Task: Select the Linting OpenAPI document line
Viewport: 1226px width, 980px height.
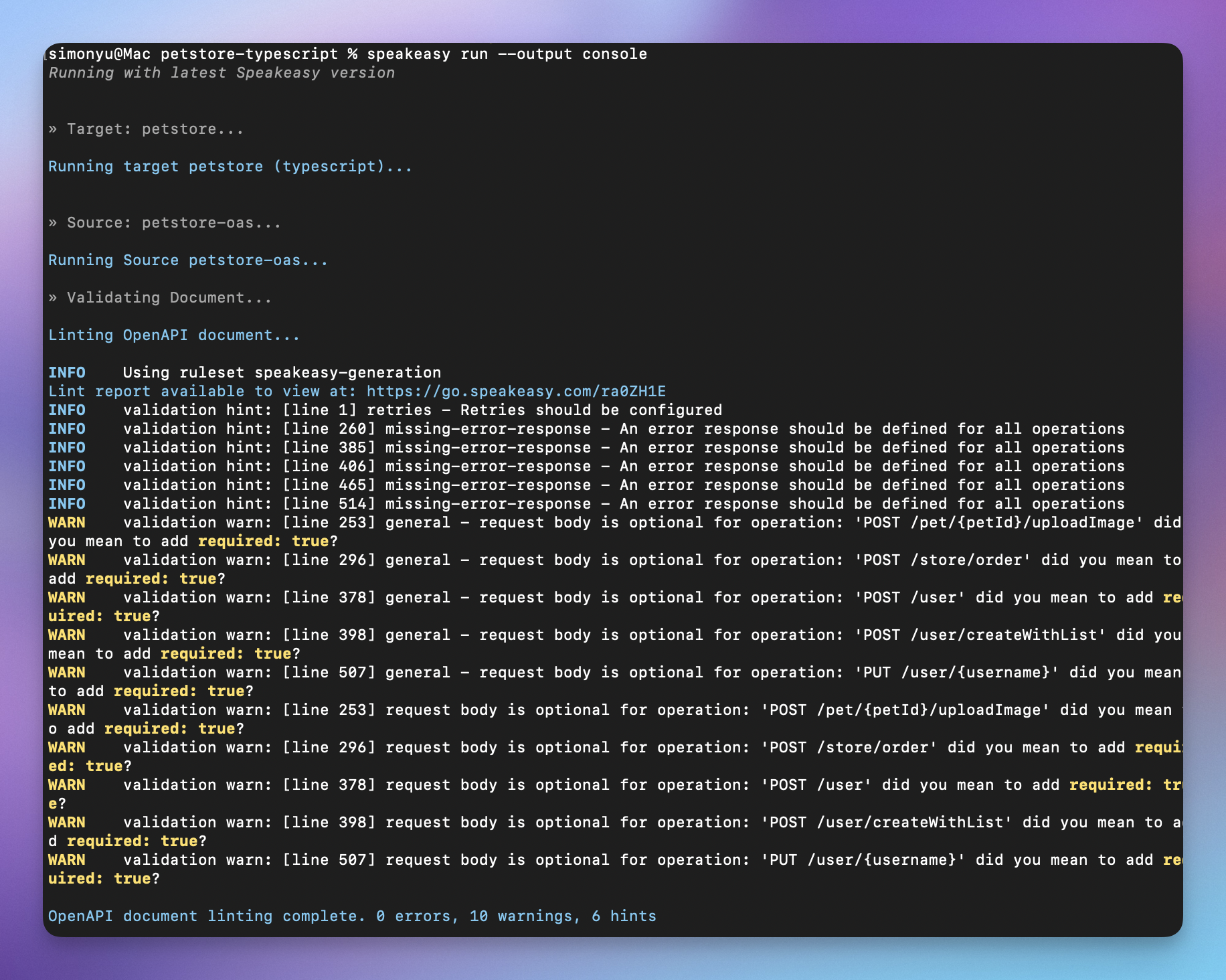Action: pos(173,335)
